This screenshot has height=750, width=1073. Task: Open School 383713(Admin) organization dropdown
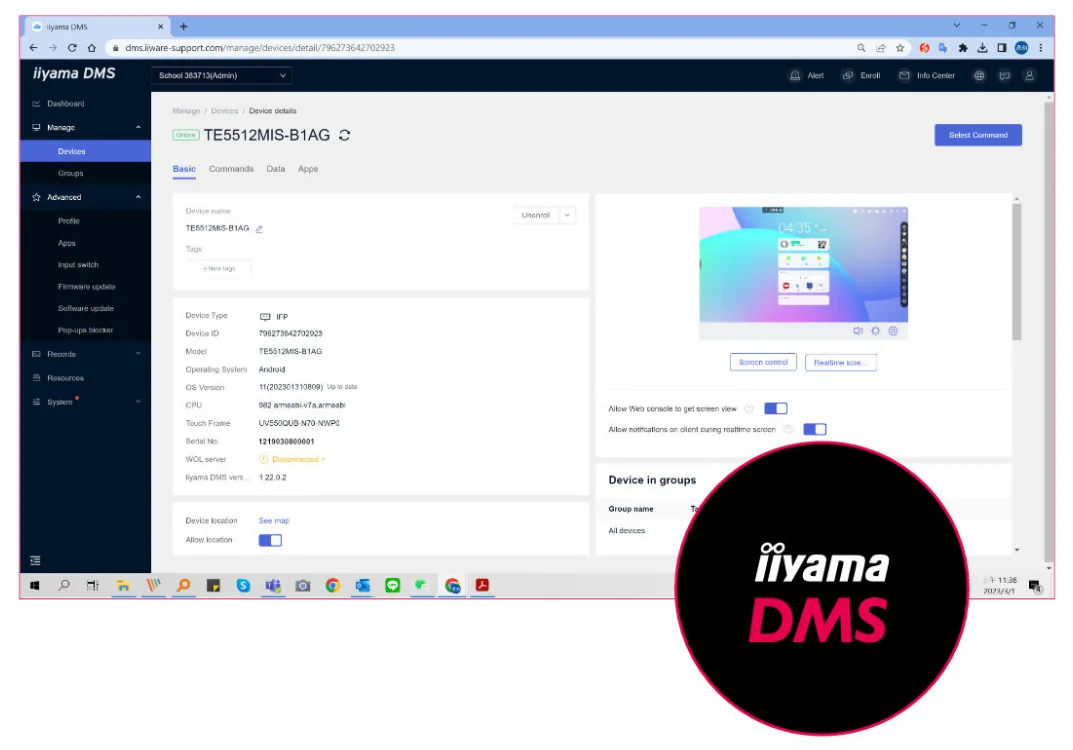click(222, 75)
